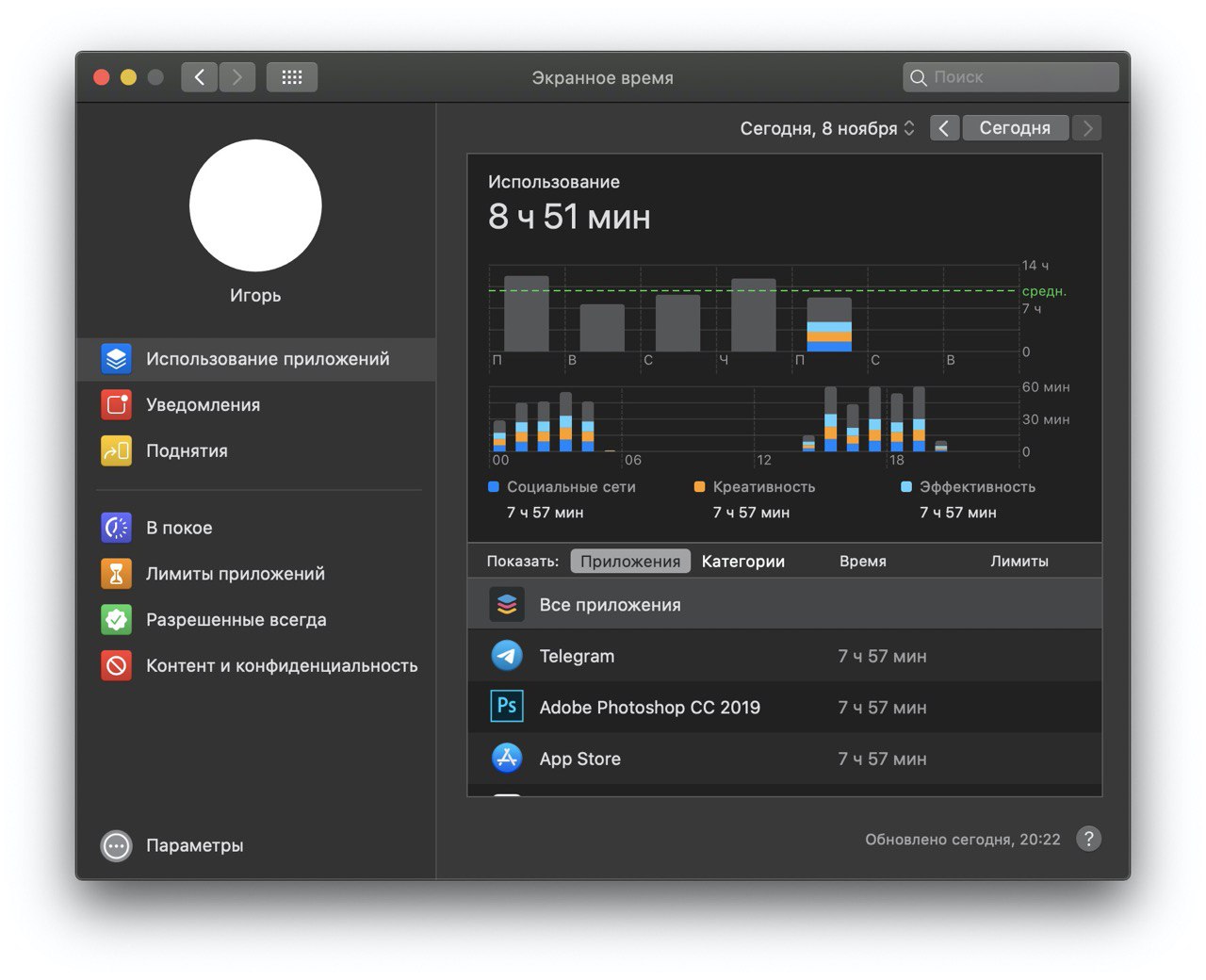Screen dimensions: 1206x980
Task: Open the Downtime purple icon
Action: click(117, 528)
